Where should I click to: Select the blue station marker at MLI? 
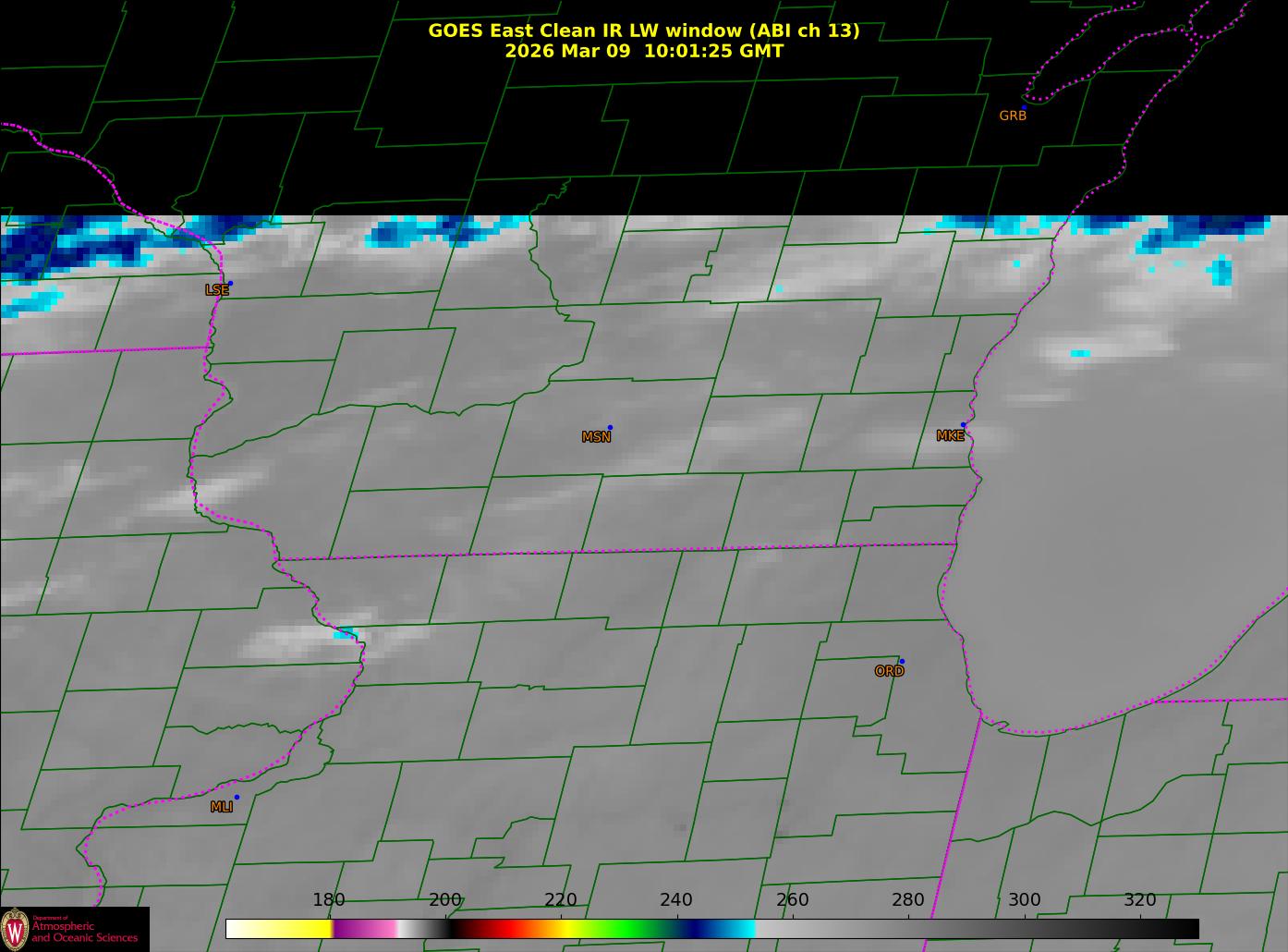pyautogui.click(x=237, y=798)
